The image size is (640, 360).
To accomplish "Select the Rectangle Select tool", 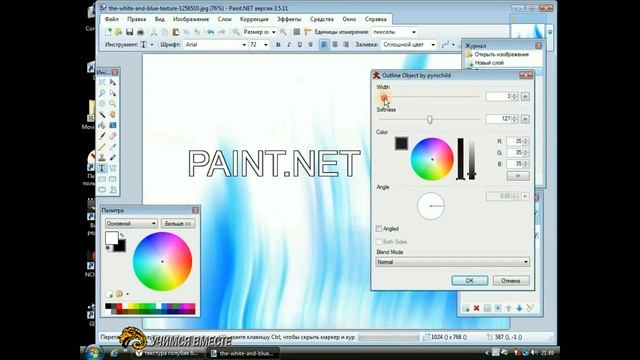I will pyautogui.click(x=102, y=82).
